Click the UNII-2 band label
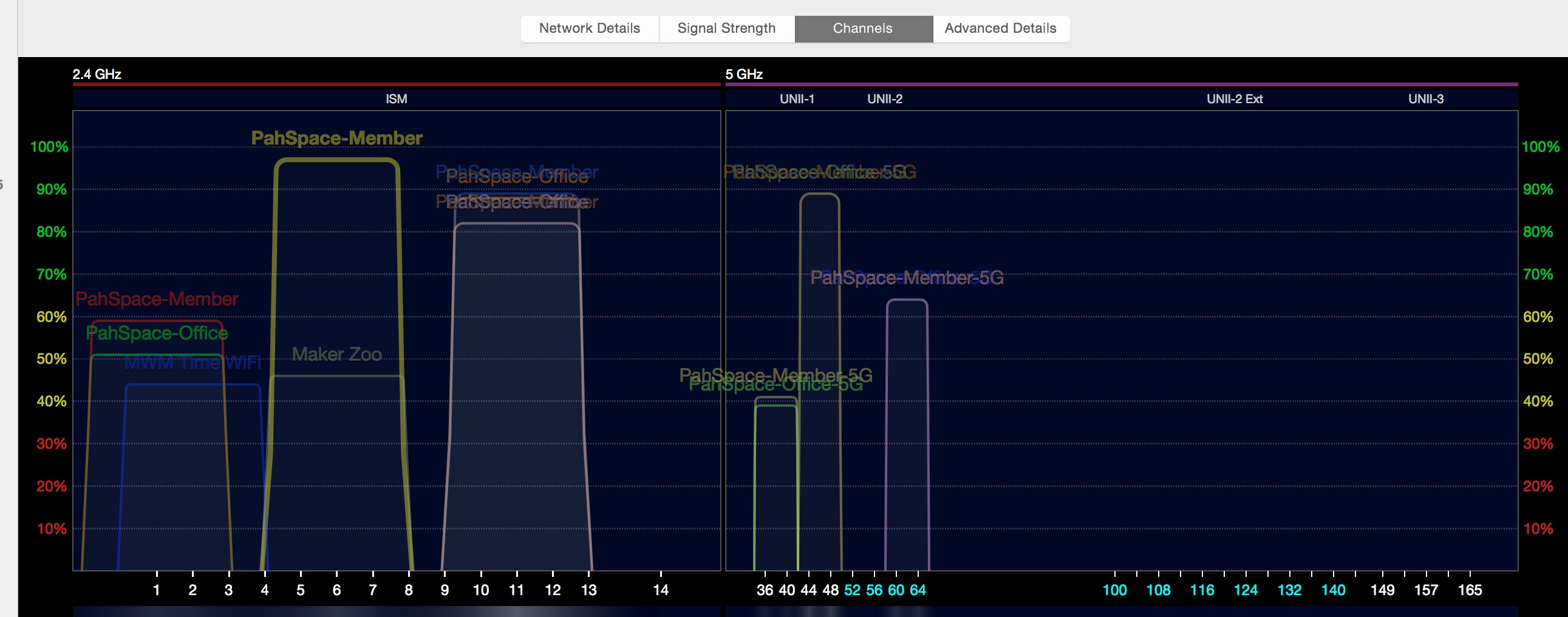1568x617 pixels. tap(884, 98)
